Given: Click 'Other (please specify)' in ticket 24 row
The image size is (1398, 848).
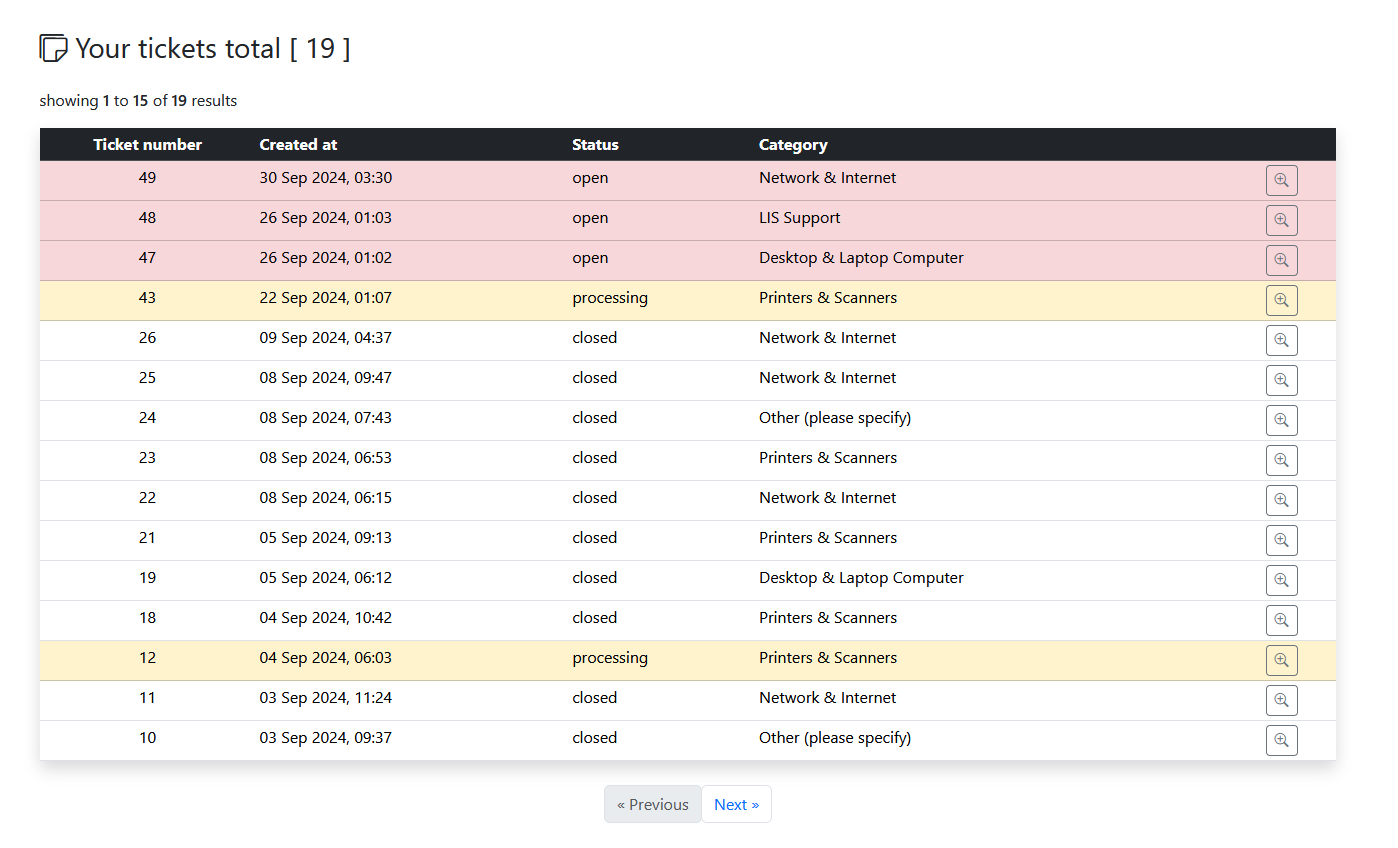Looking at the screenshot, I should (x=835, y=418).
